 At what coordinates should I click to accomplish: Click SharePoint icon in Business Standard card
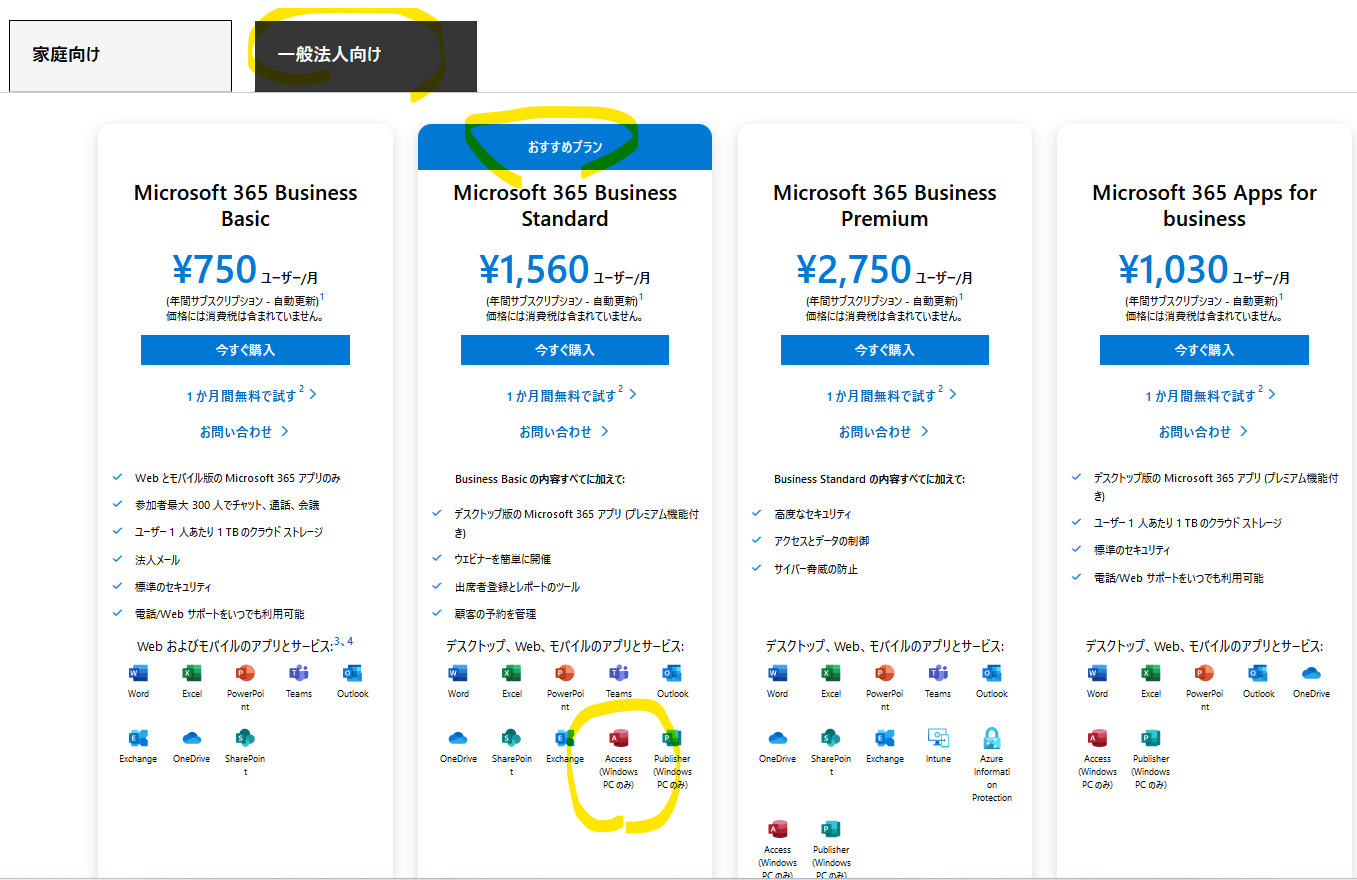pos(512,738)
